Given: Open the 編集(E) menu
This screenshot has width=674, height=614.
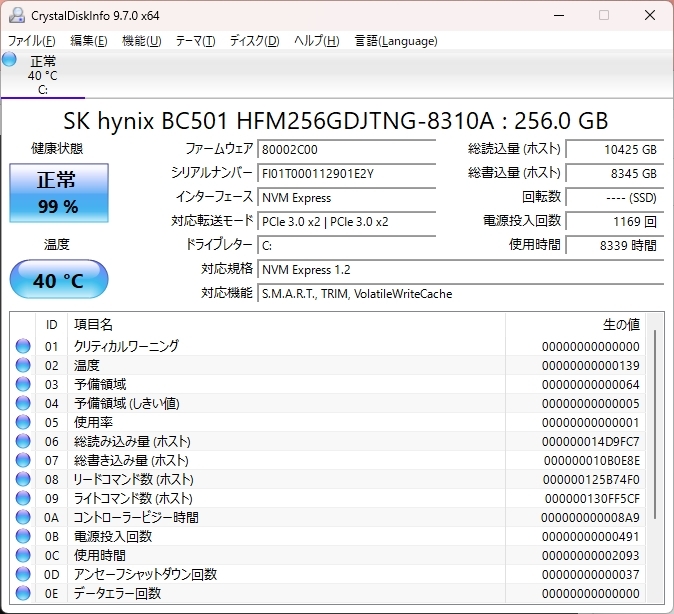Looking at the screenshot, I should coord(89,41).
